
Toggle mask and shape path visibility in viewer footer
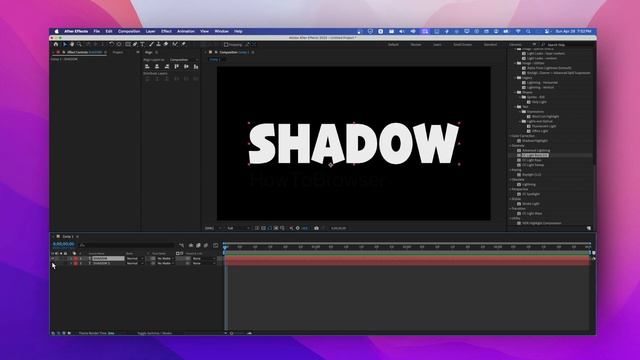(270, 228)
